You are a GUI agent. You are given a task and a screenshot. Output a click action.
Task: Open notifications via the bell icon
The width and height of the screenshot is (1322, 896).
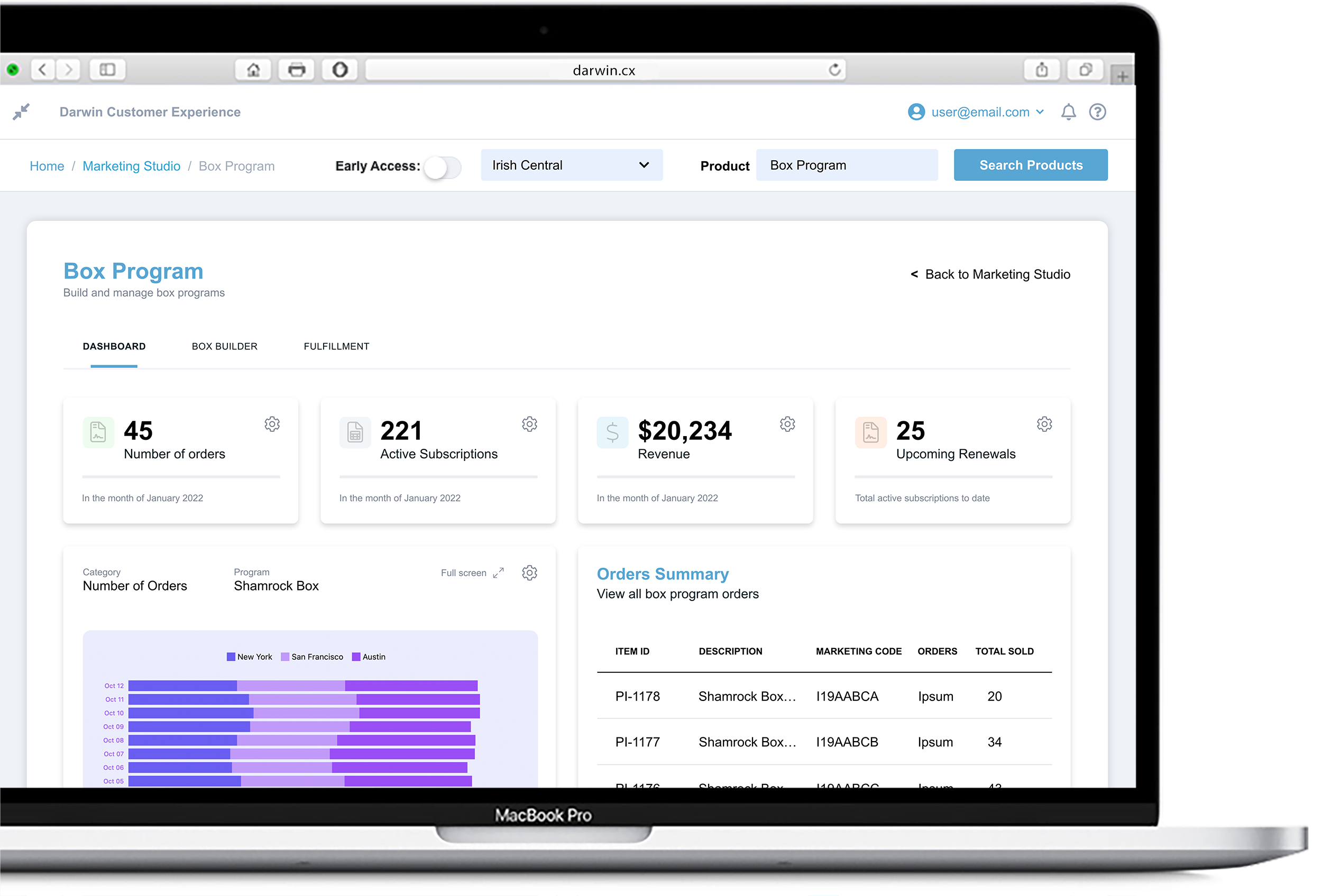[x=1068, y=112]
